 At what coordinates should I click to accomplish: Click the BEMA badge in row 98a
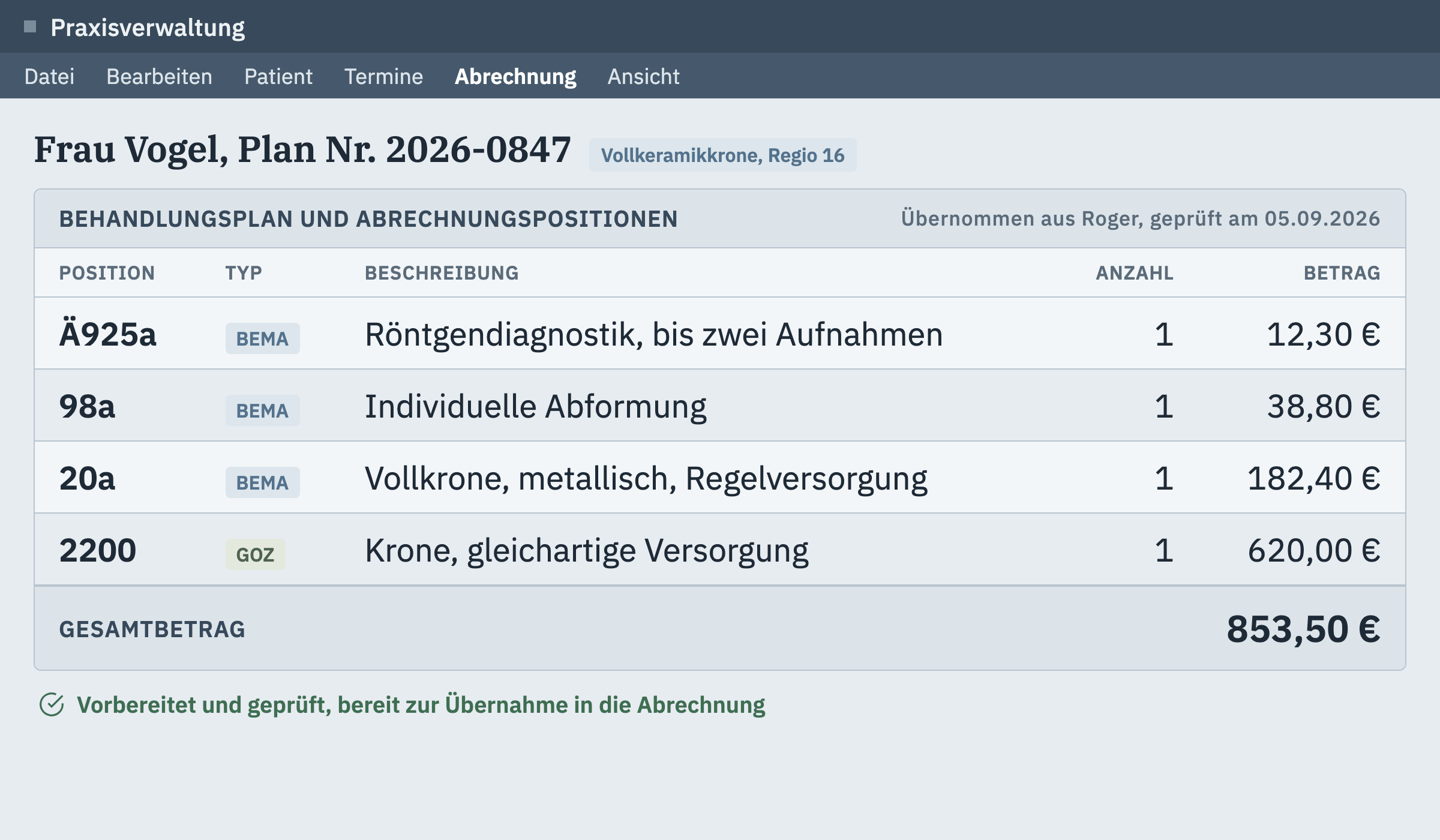pos(262,410)
